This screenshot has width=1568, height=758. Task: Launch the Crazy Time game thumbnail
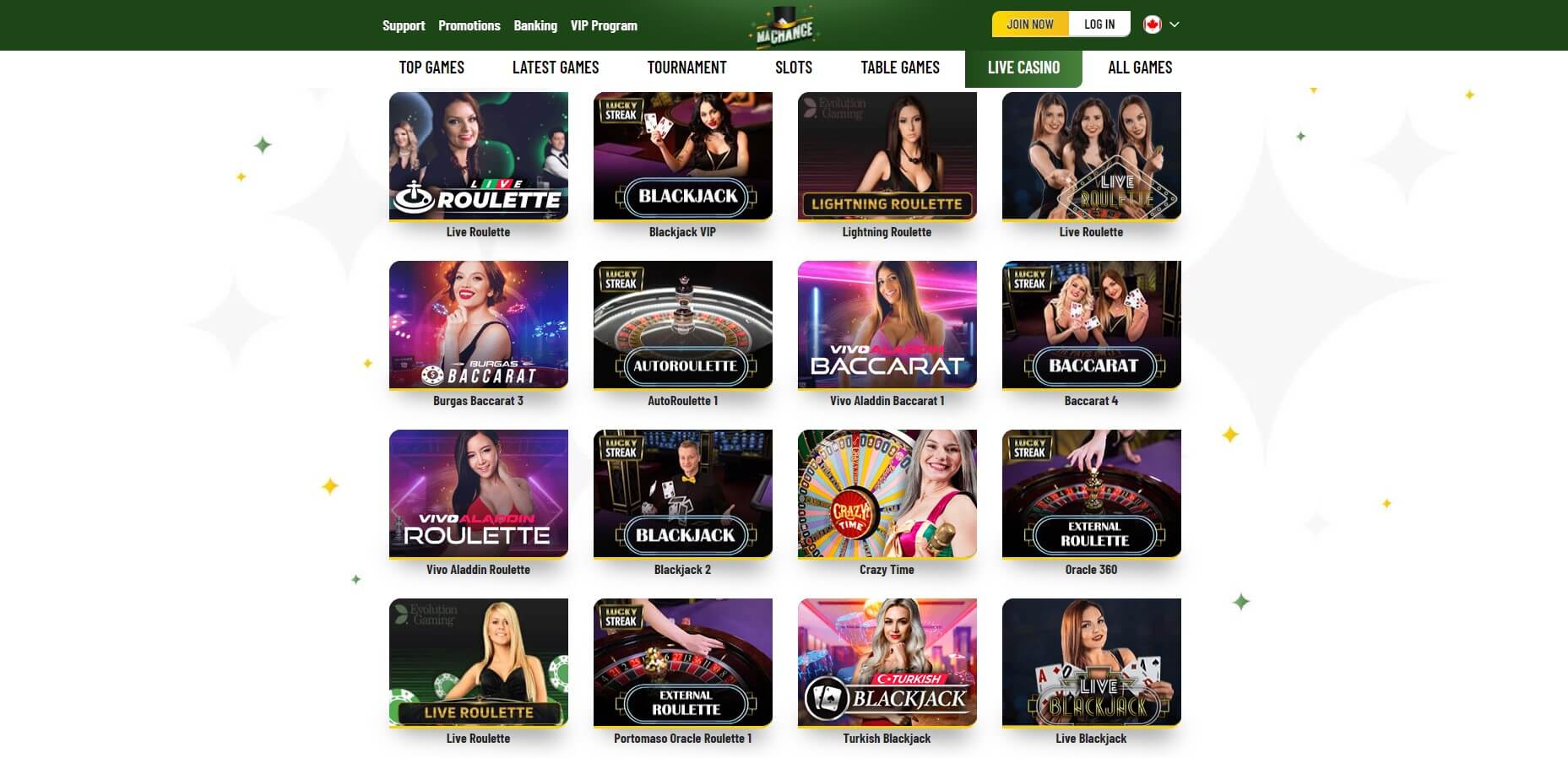(x=887, y=494)
